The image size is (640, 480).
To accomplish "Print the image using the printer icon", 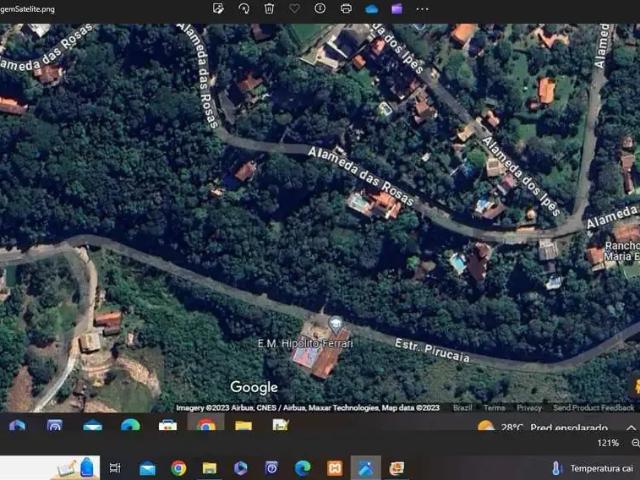I will 346,8.
